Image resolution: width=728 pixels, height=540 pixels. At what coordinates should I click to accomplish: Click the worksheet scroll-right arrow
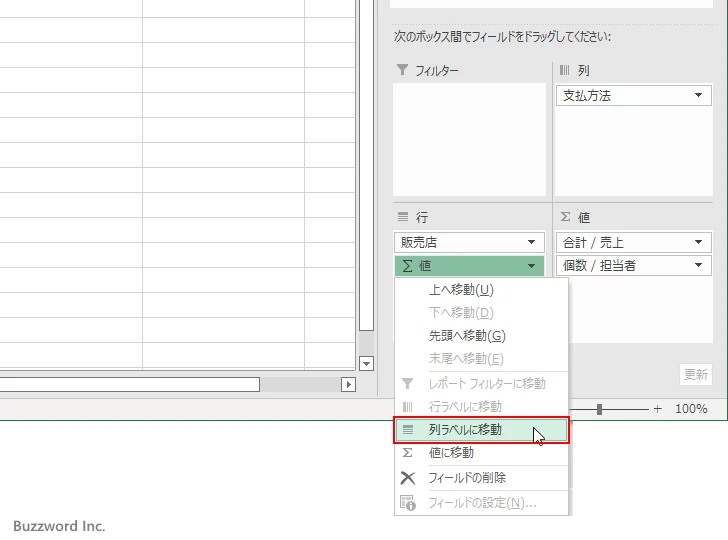click(x=348, y=384)
